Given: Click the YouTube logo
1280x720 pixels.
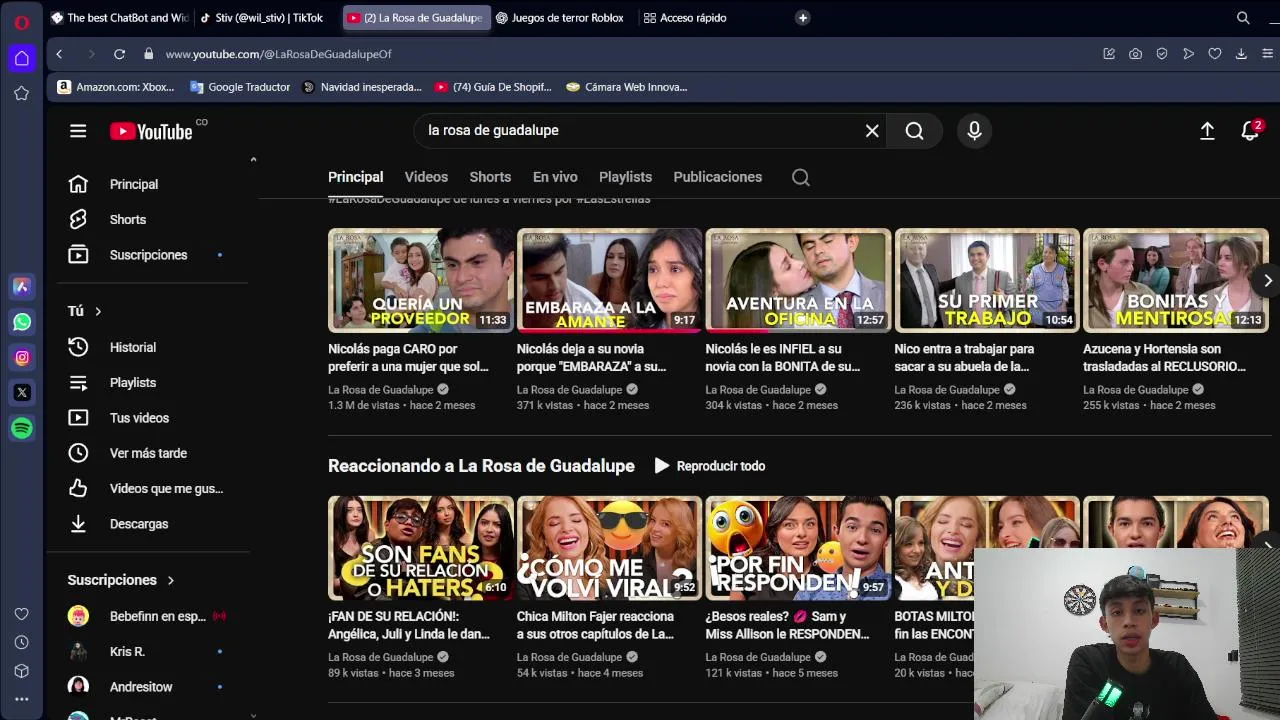Looking at the screenshot, I should (x=151, y=131).
